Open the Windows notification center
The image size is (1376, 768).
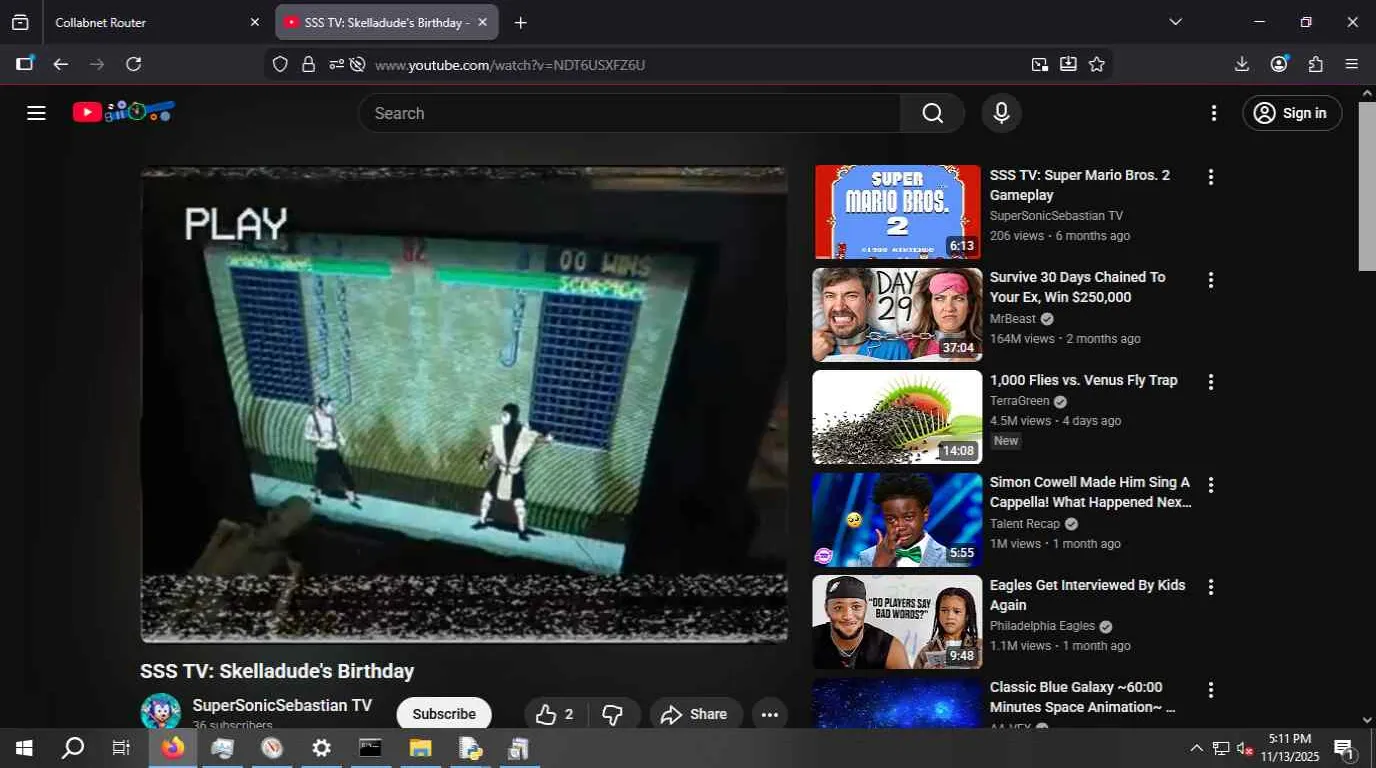coord(1344,748)
